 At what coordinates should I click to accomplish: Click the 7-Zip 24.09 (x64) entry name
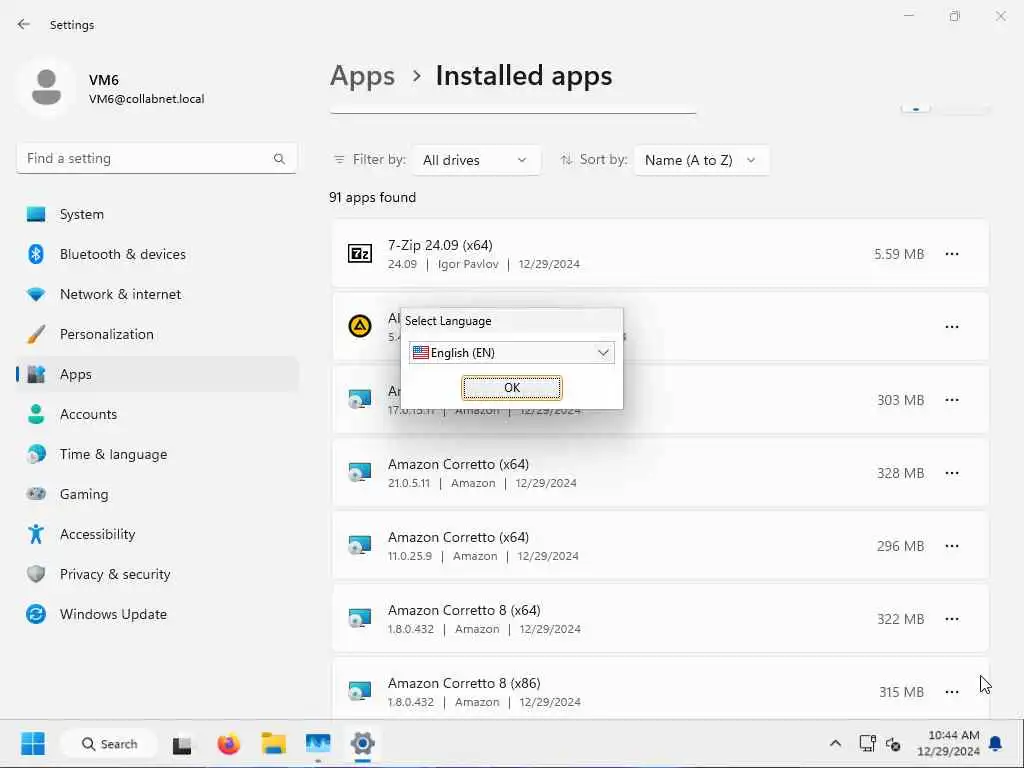tap(440, 245)
